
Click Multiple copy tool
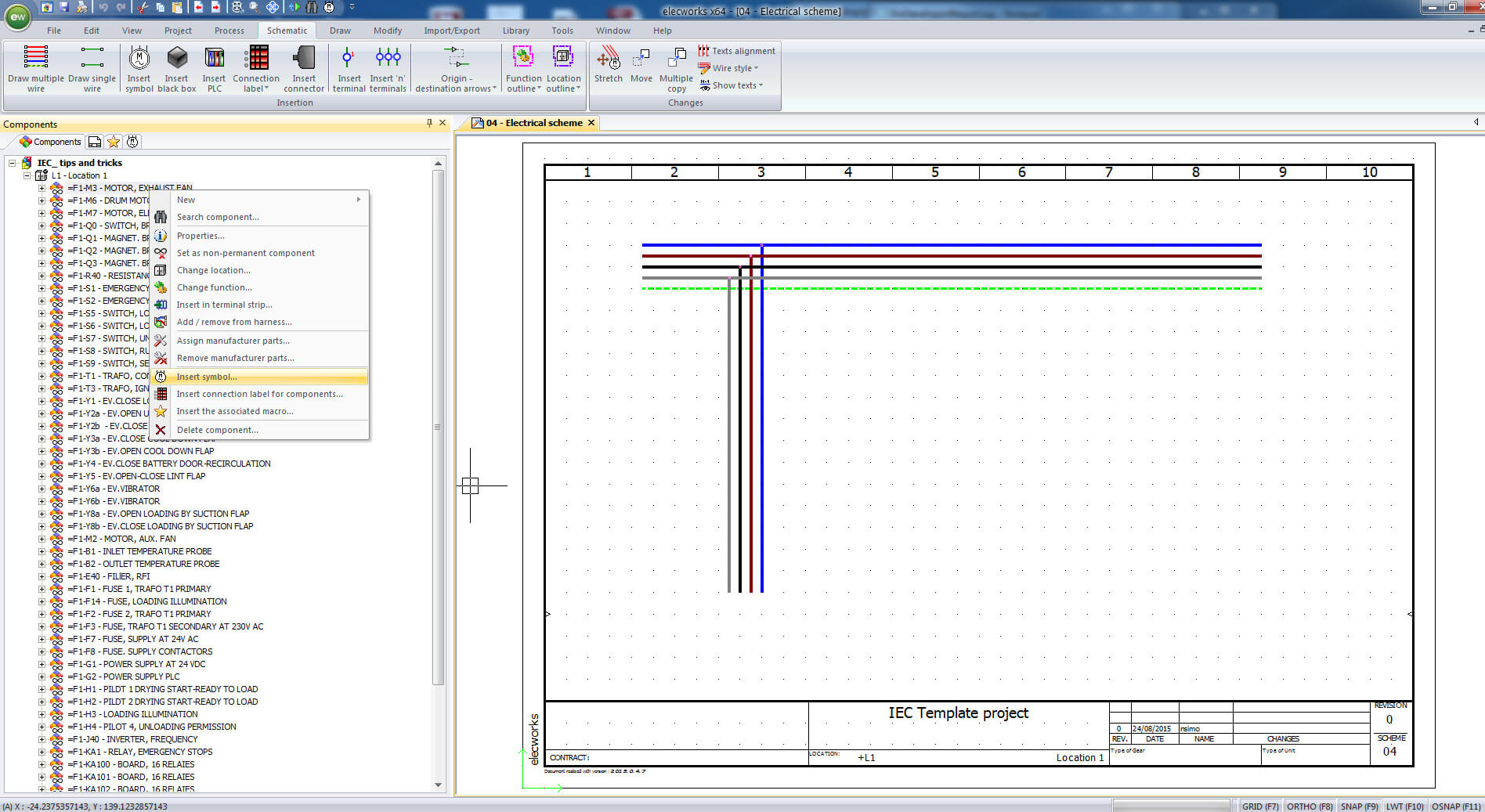[x=676, y=69]
